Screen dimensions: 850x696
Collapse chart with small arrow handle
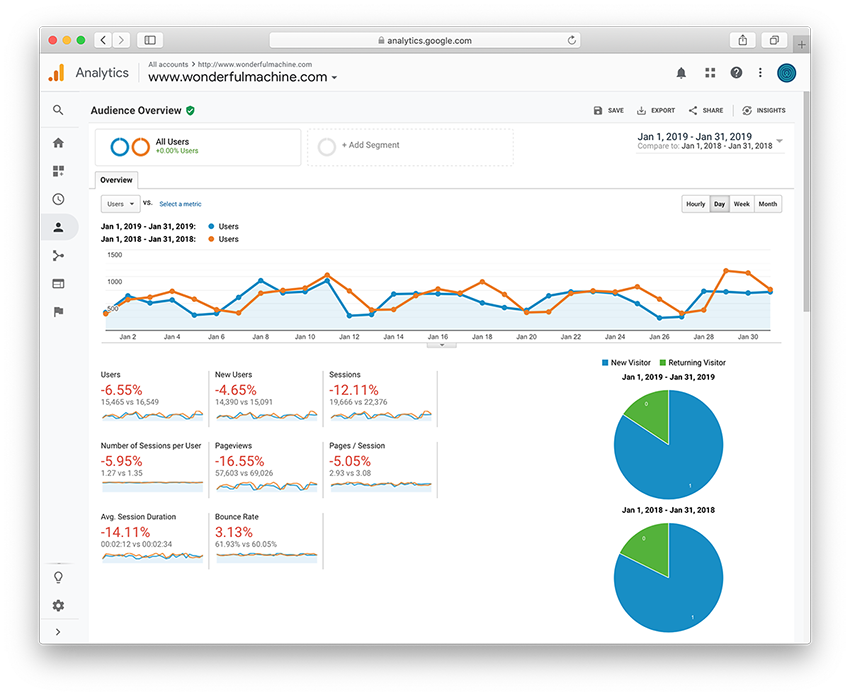(x=441, y=345)
